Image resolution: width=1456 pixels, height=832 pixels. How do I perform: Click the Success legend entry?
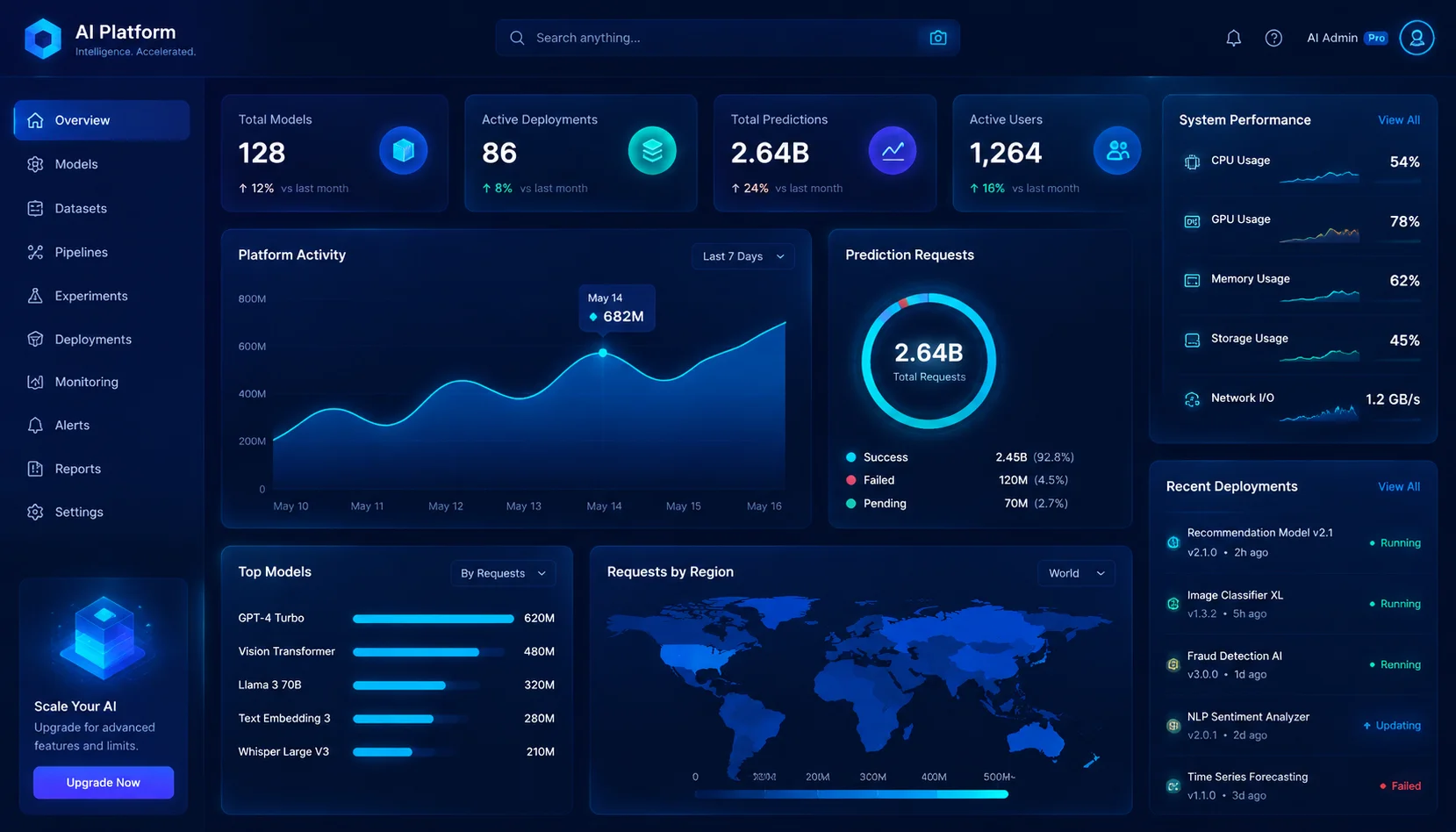(960, 457)
